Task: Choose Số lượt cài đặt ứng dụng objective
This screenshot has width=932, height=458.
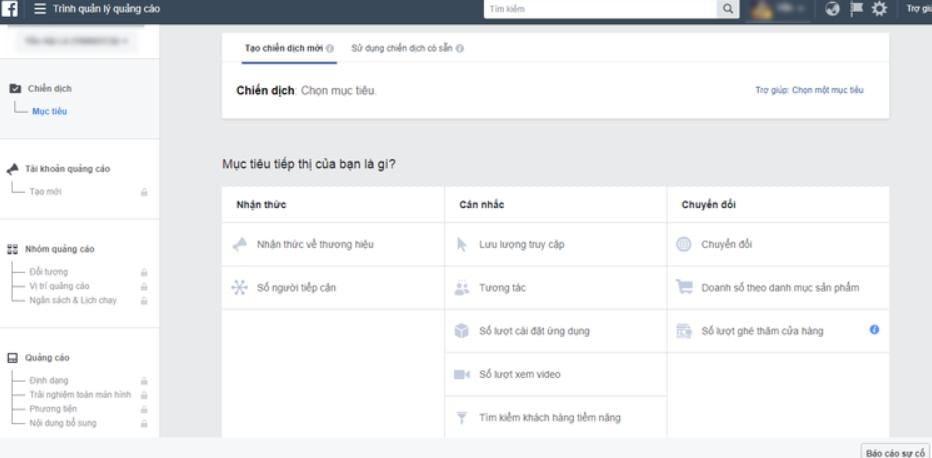Action: coord(556,331)
